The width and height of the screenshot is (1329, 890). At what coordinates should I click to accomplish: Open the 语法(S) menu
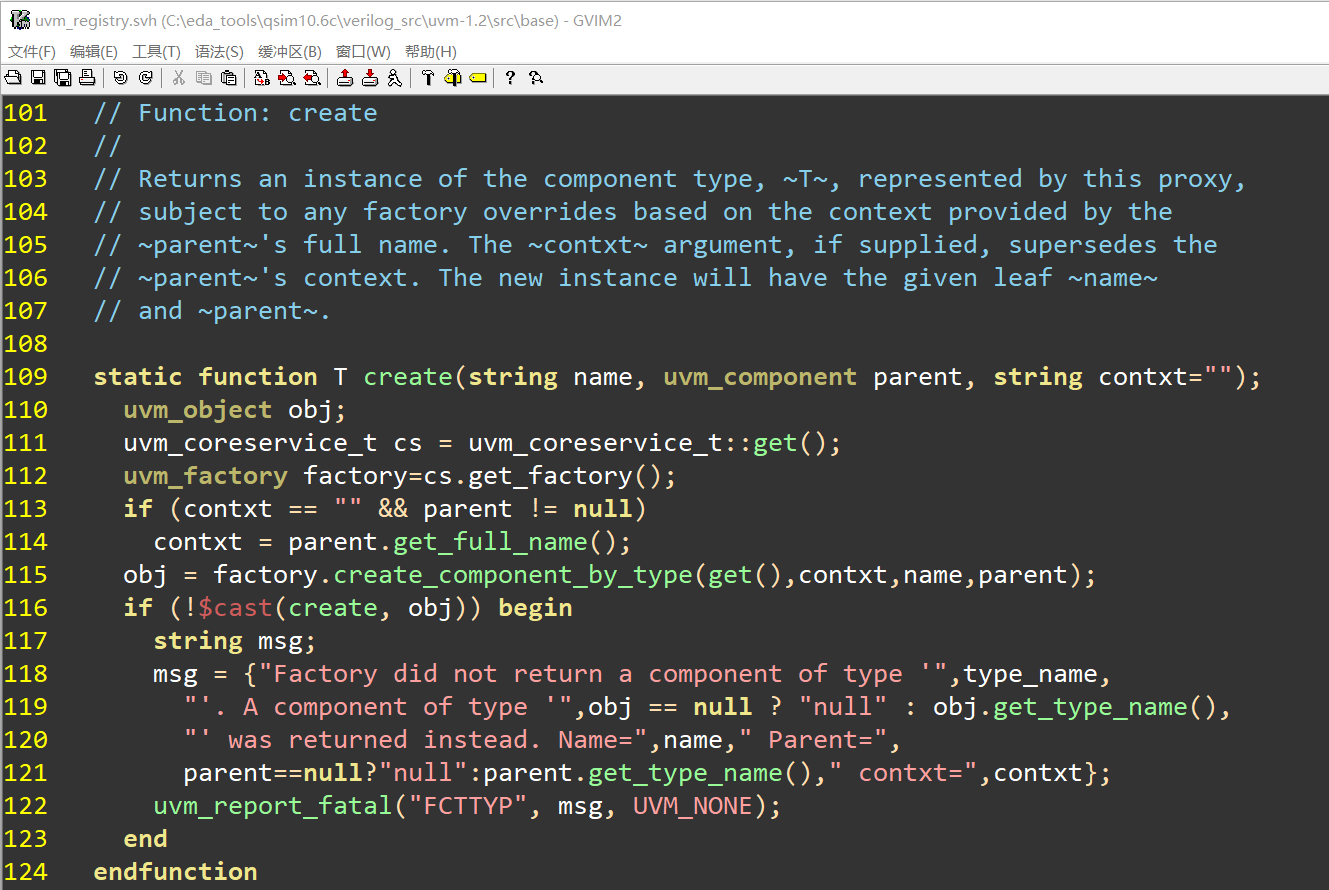click(x=219, y=52)
